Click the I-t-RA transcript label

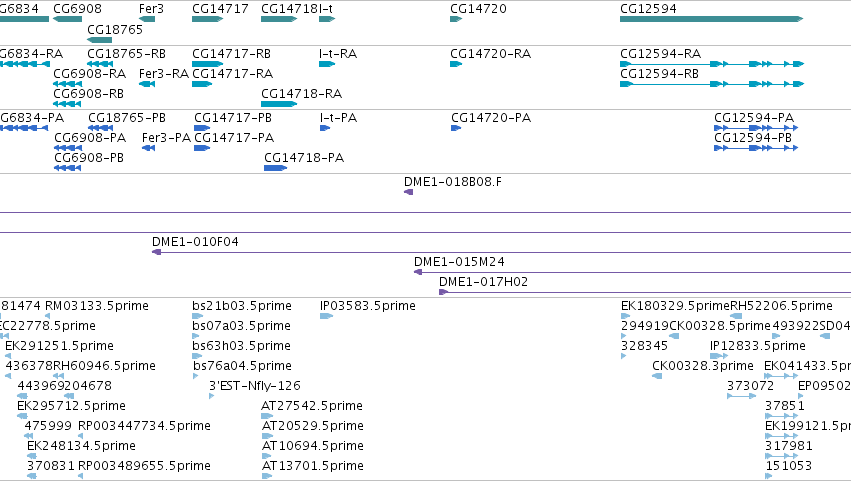click(338, 54)
